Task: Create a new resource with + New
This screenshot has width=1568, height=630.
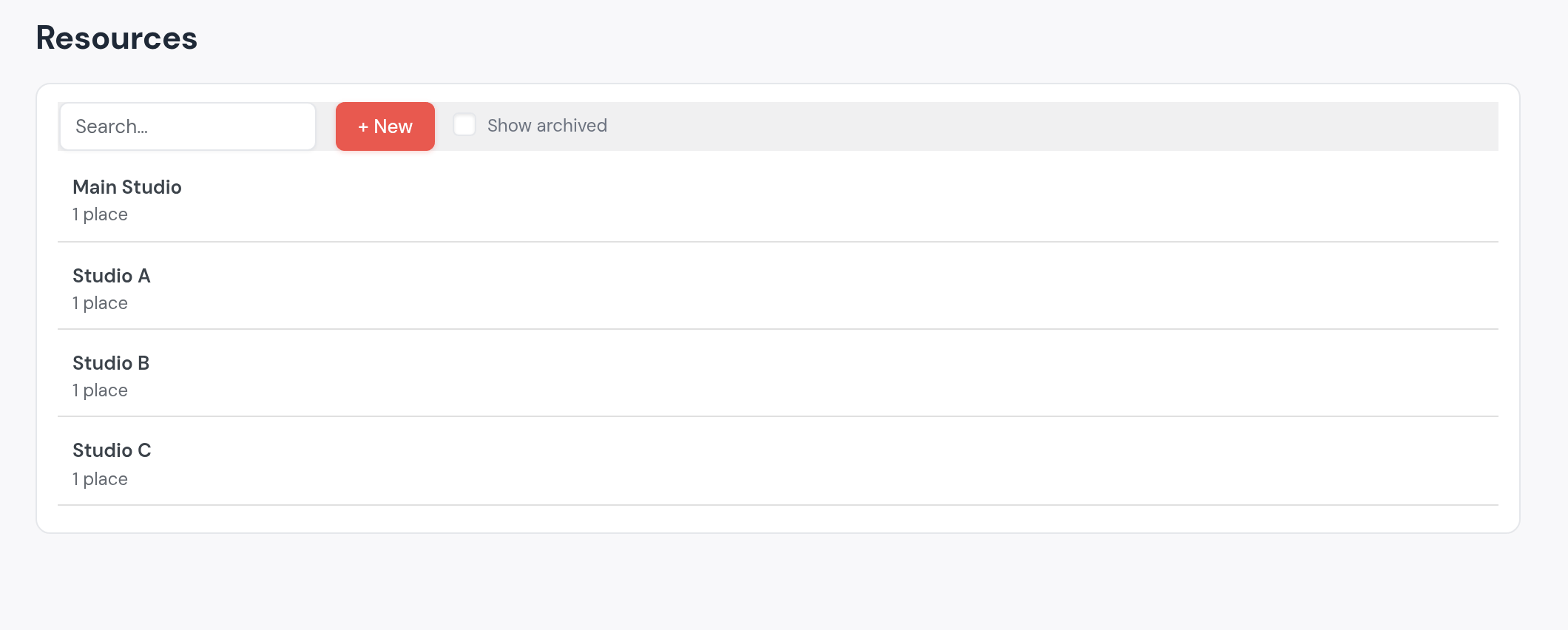Action: pyautogui.click(x=385, y=126)
